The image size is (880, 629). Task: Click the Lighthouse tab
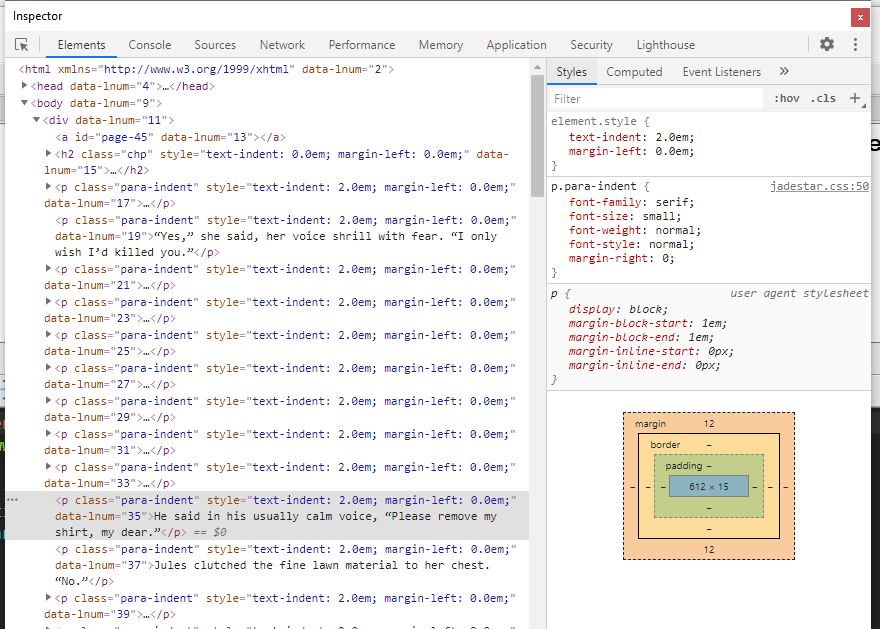[x=665, y=45]
